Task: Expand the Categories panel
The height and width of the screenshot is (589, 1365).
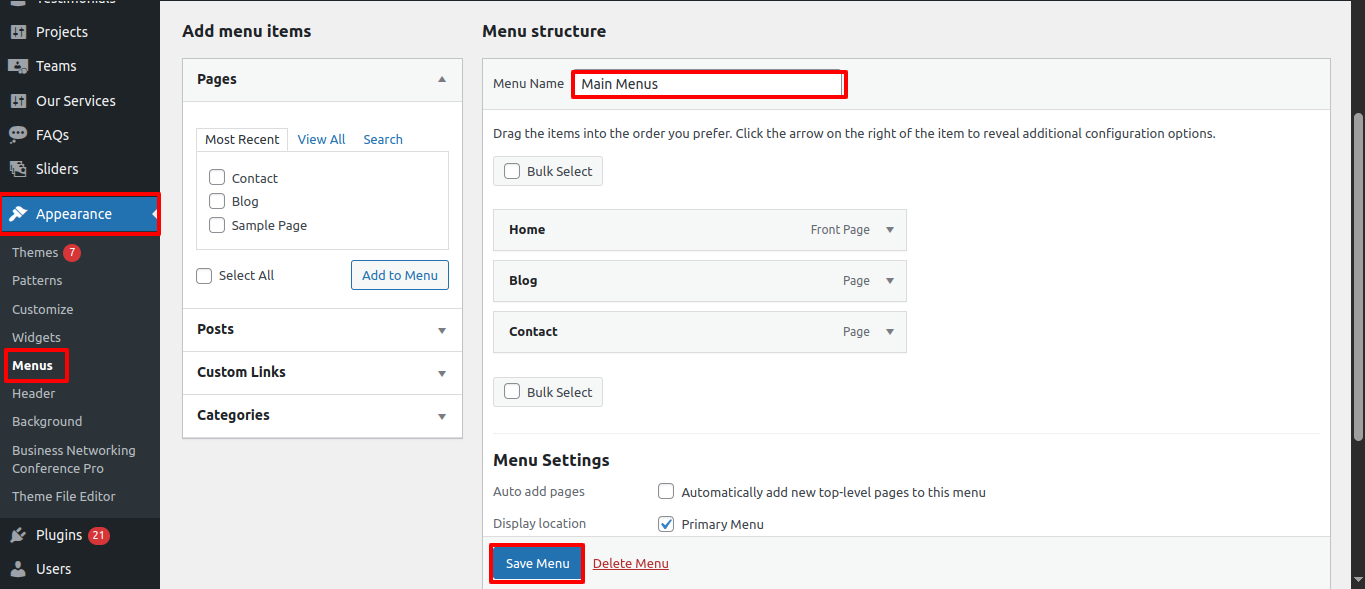Action: [322, 415]
